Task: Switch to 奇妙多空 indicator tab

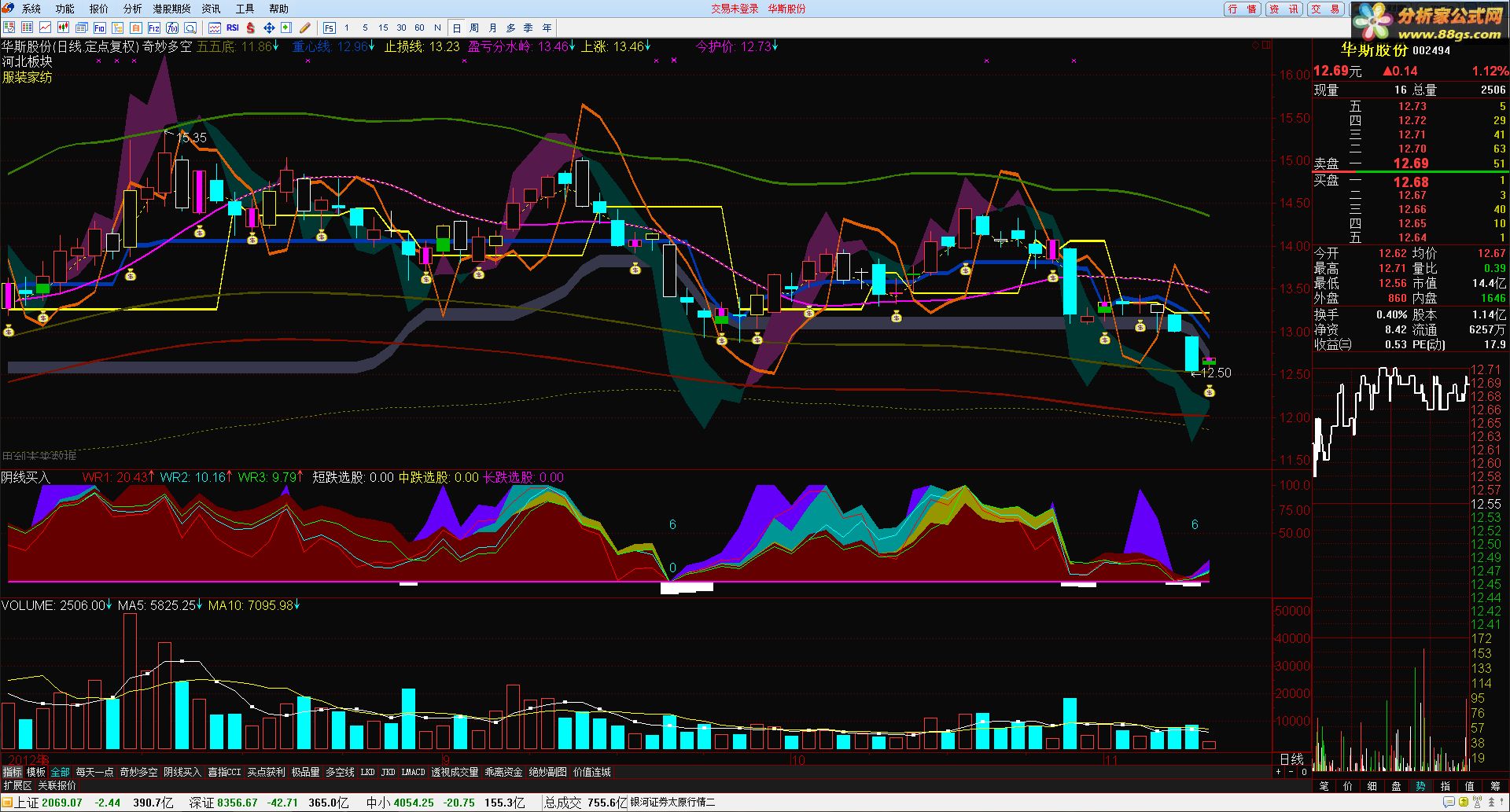Action: click(138, 772)
